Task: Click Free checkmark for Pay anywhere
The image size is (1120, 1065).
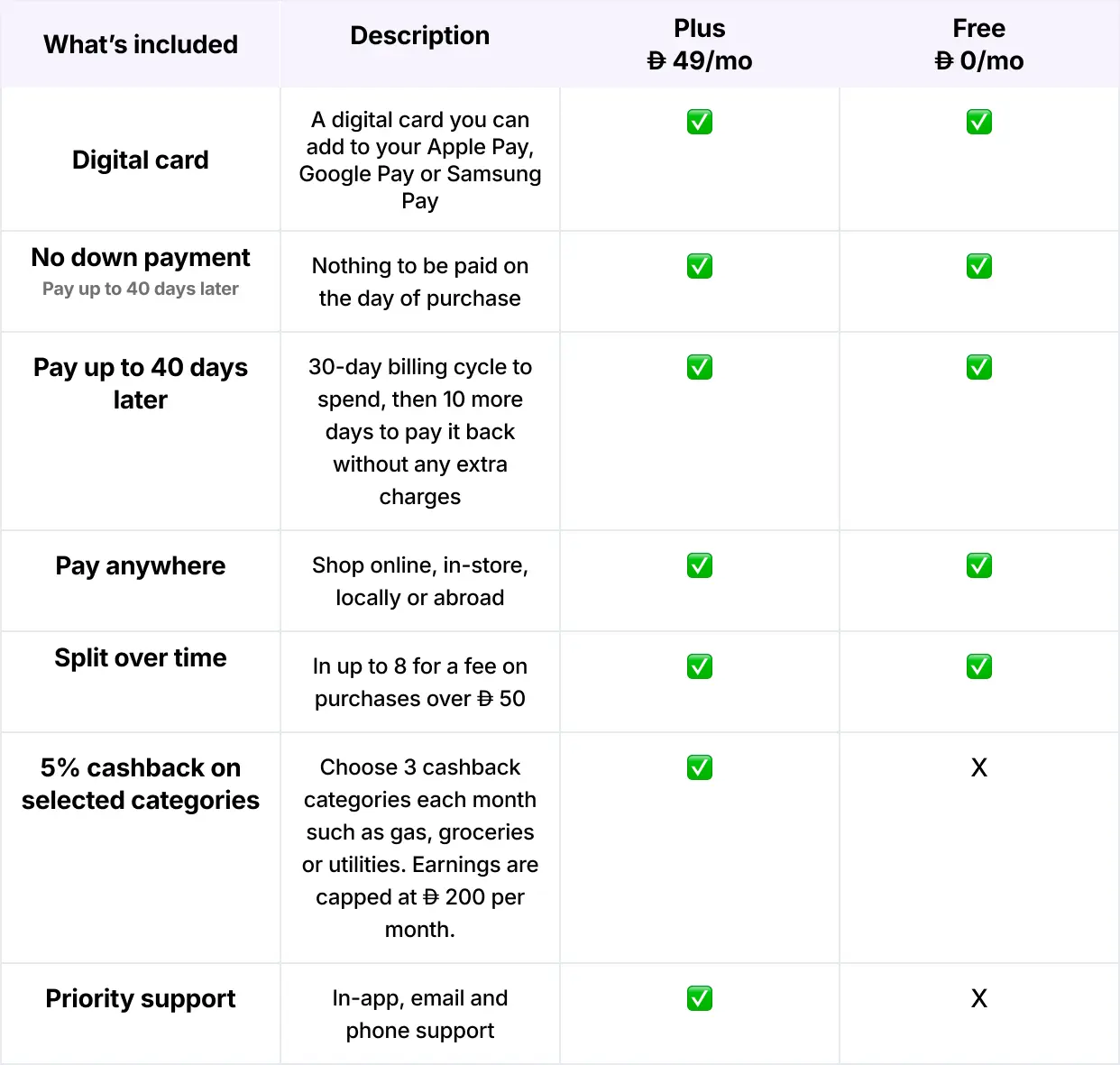Action: (x=979, y=565)
